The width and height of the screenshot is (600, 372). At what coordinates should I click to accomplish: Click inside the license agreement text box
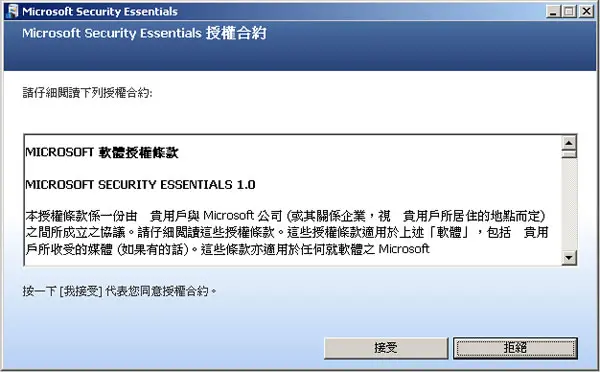pos(293,200)
